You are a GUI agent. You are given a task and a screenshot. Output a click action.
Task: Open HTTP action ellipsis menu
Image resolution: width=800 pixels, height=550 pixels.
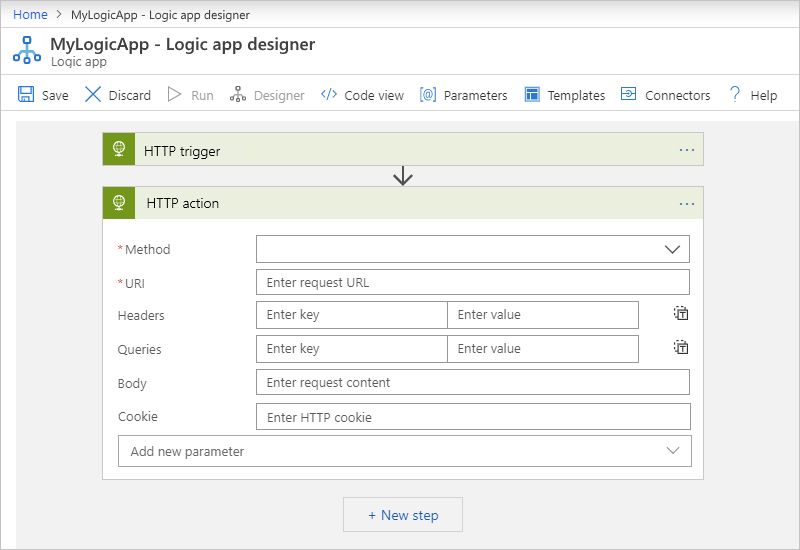687,203
